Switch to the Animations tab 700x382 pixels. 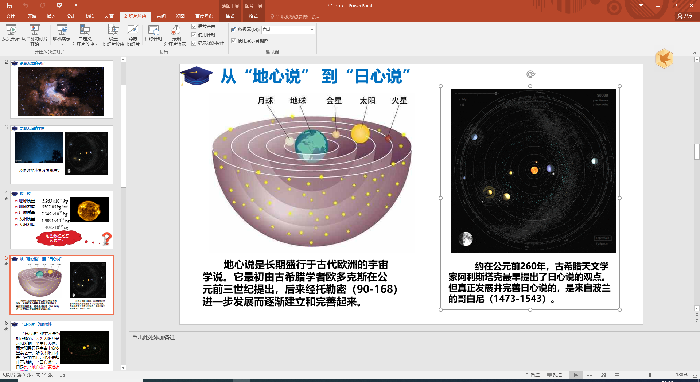pyautogui.click(x=109, y=16)
